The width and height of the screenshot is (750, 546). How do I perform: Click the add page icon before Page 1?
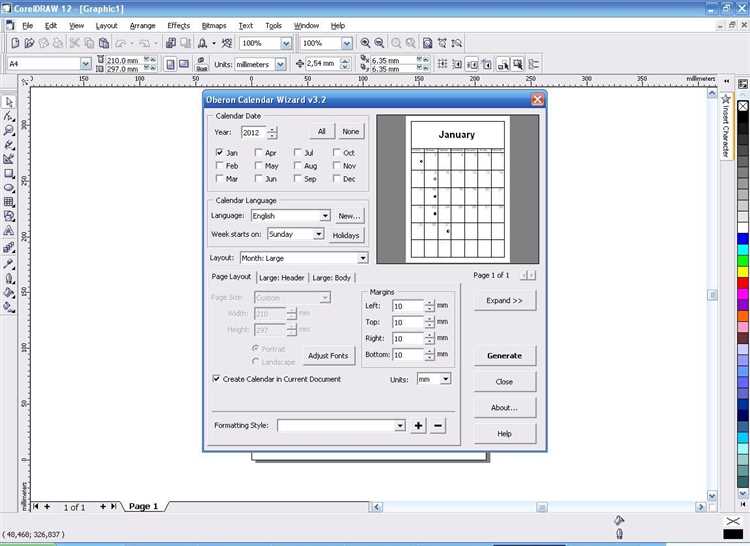[47, 506]
